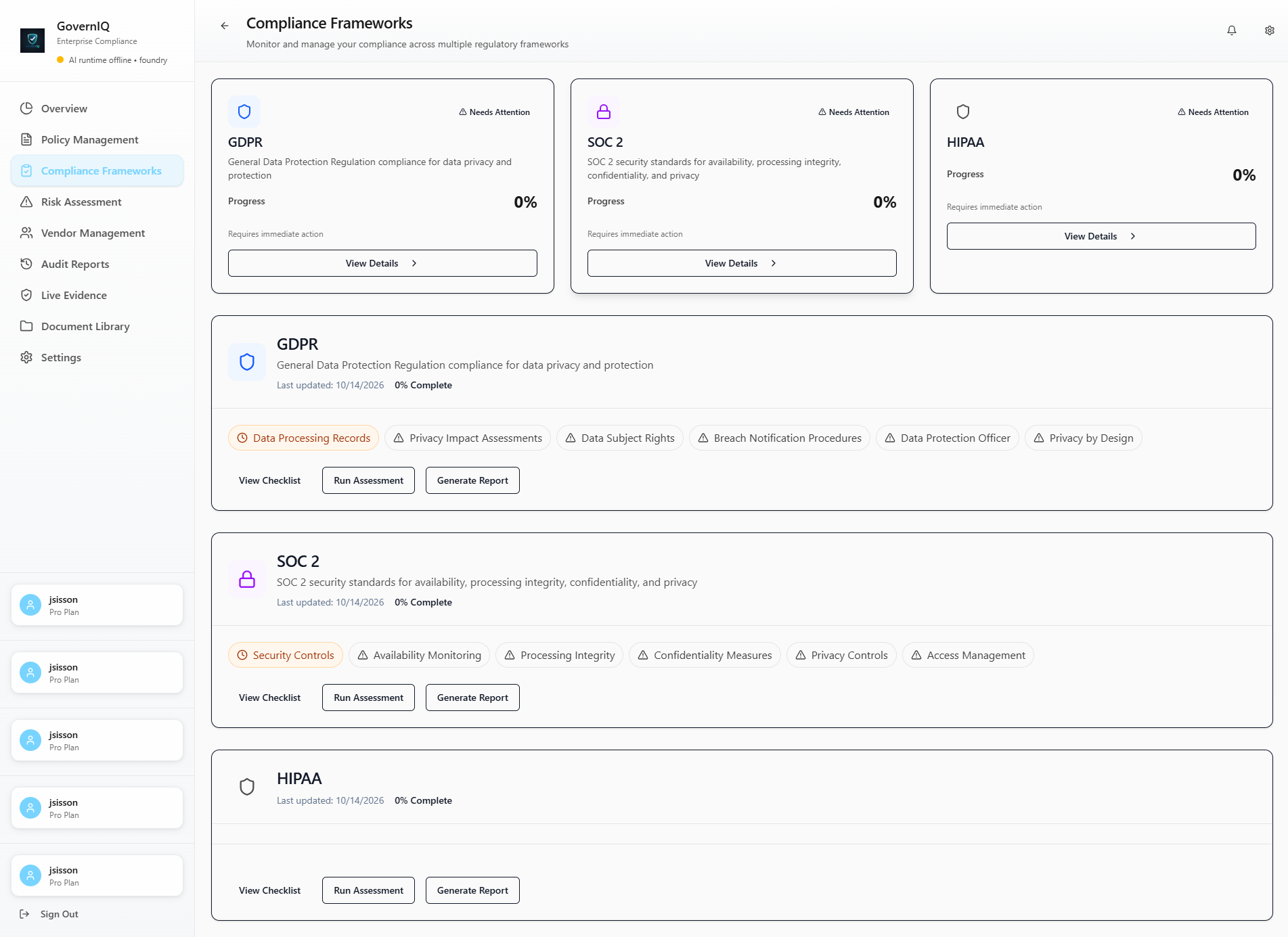Open the Document Library
Image resolution: width=1288 pixels, height=937 pixels.
97,326
